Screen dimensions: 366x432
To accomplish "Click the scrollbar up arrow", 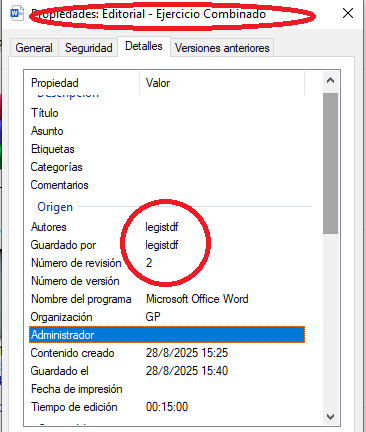I will [x=330, y=80].
